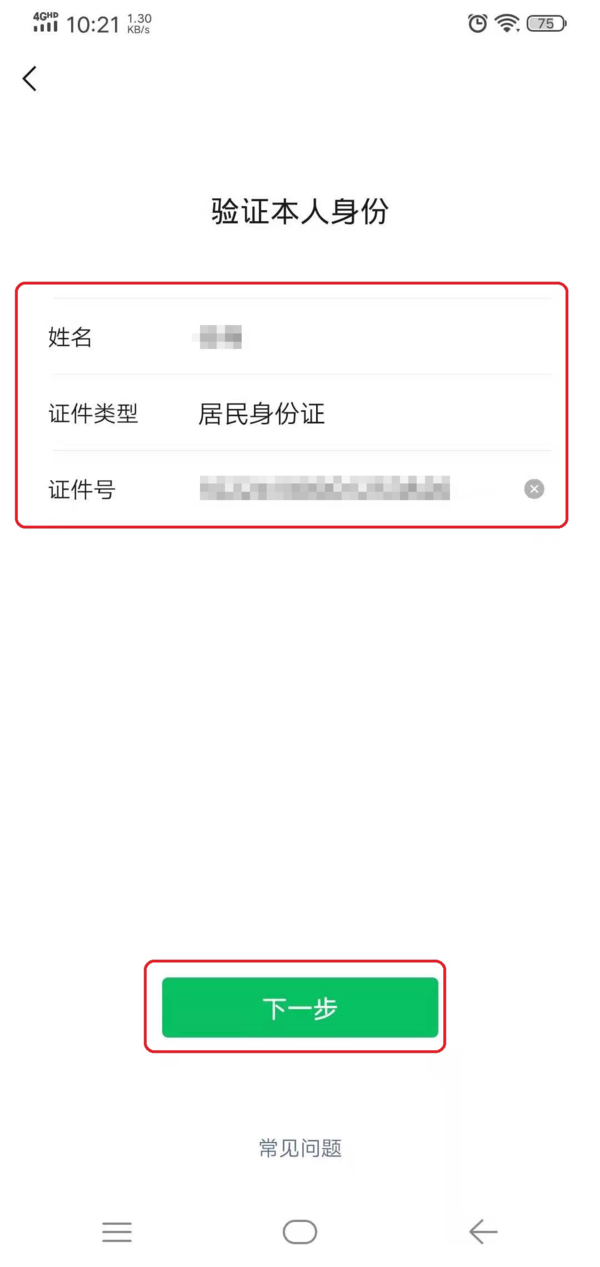
Task: Tap the 证件类型 label
Action: click(93, 413)
